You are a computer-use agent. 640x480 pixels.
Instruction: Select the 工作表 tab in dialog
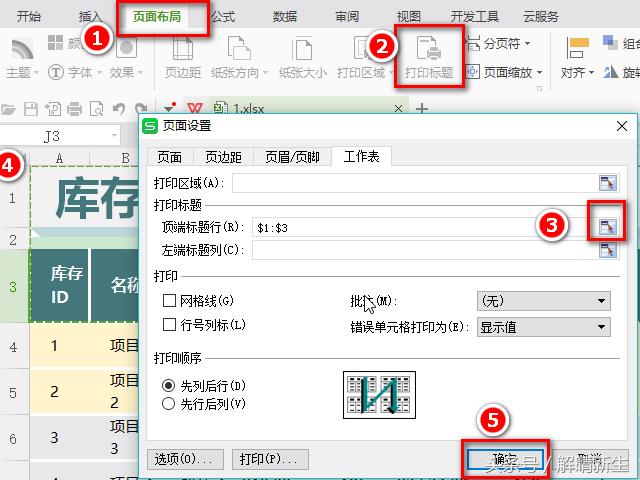click(x=362, y=156)
